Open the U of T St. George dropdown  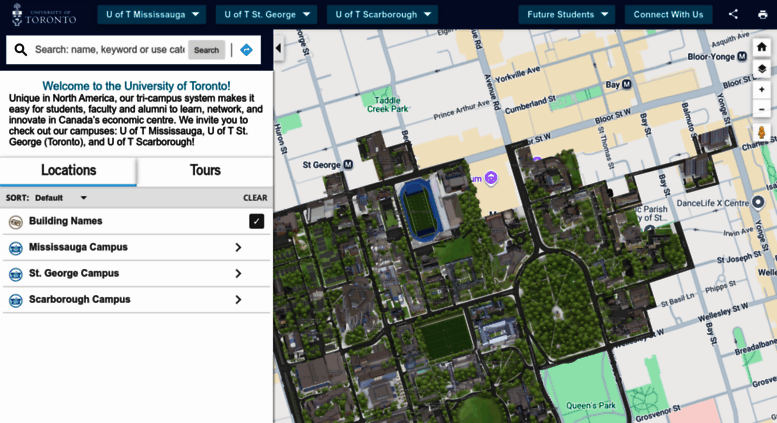[267, 14]
